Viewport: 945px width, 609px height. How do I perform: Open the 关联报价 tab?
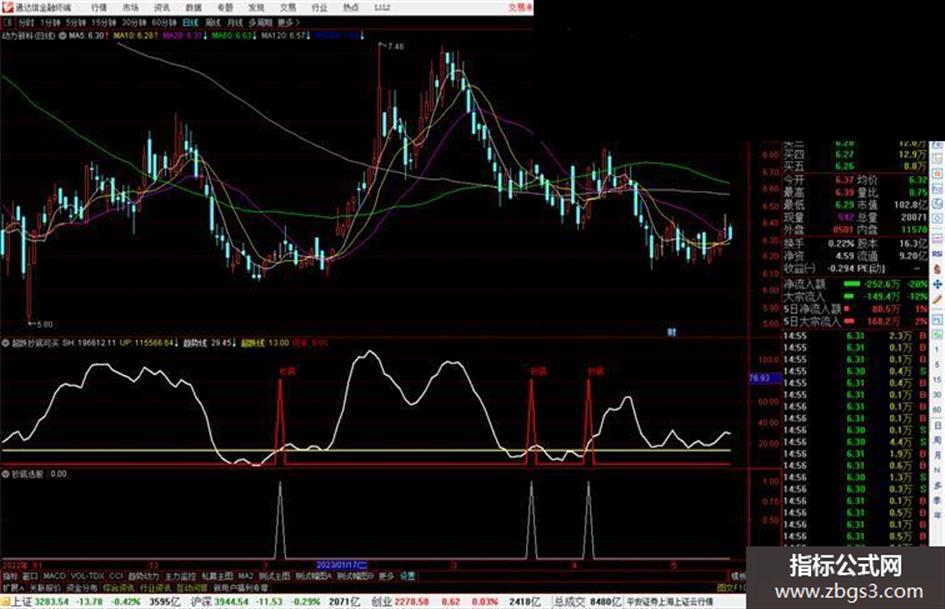click(45, 587)
